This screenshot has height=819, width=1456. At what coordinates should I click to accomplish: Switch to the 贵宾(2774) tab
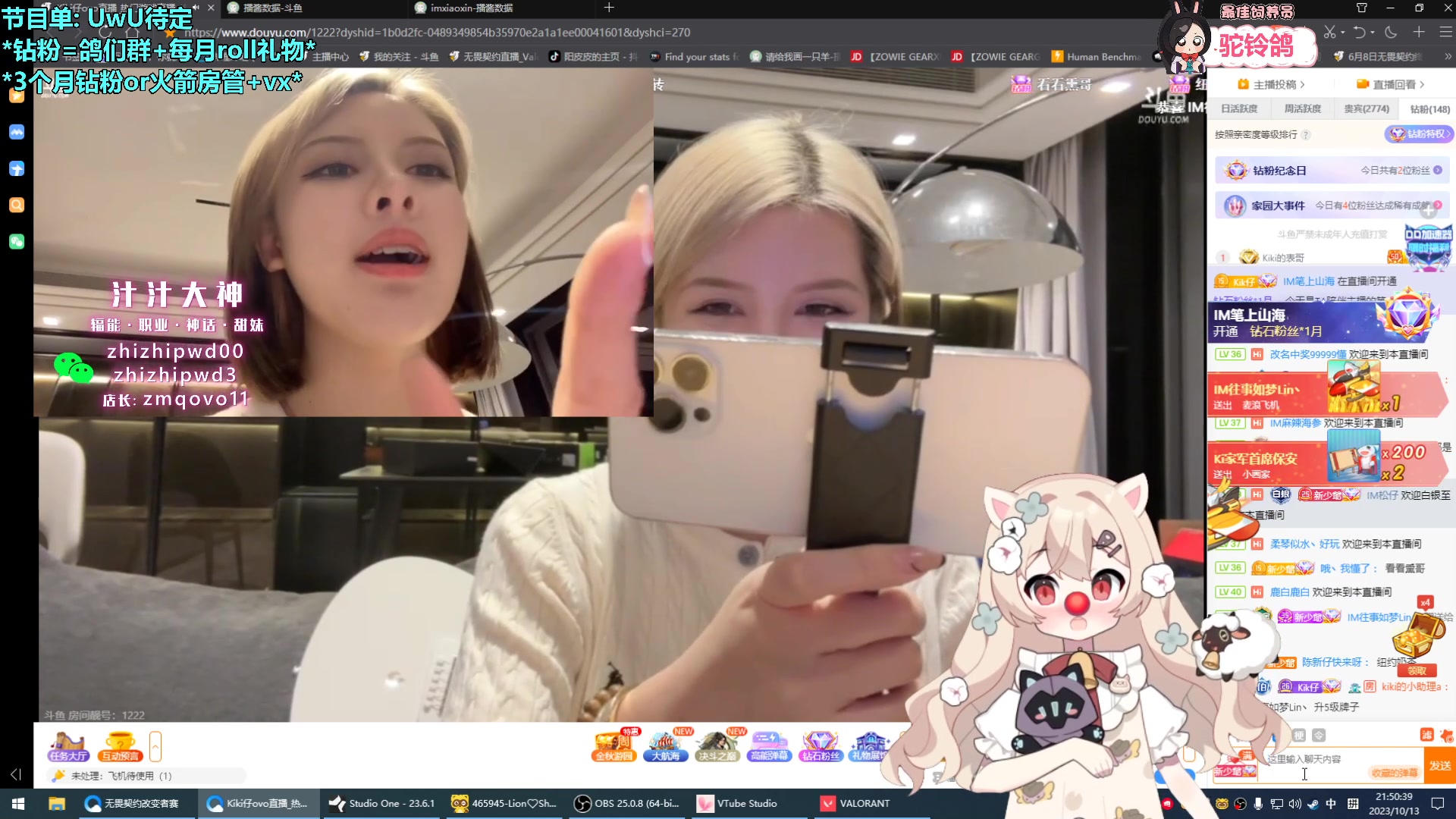point(1367,109)
